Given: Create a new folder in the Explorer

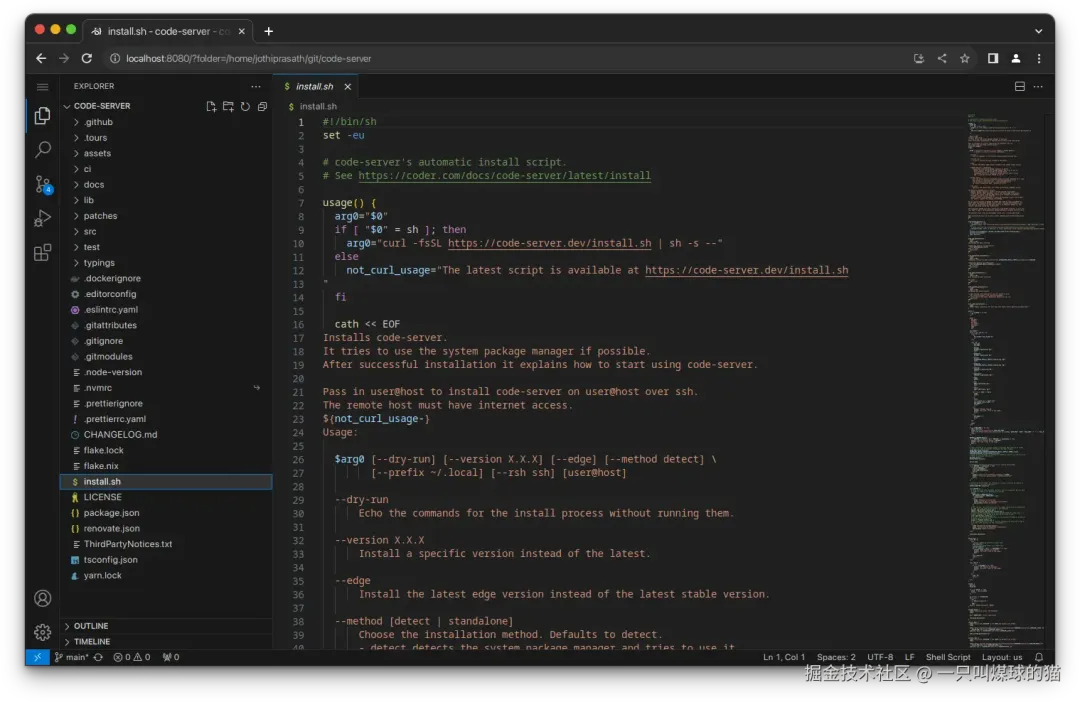Looking at the screenshot, I should (227, 105).
